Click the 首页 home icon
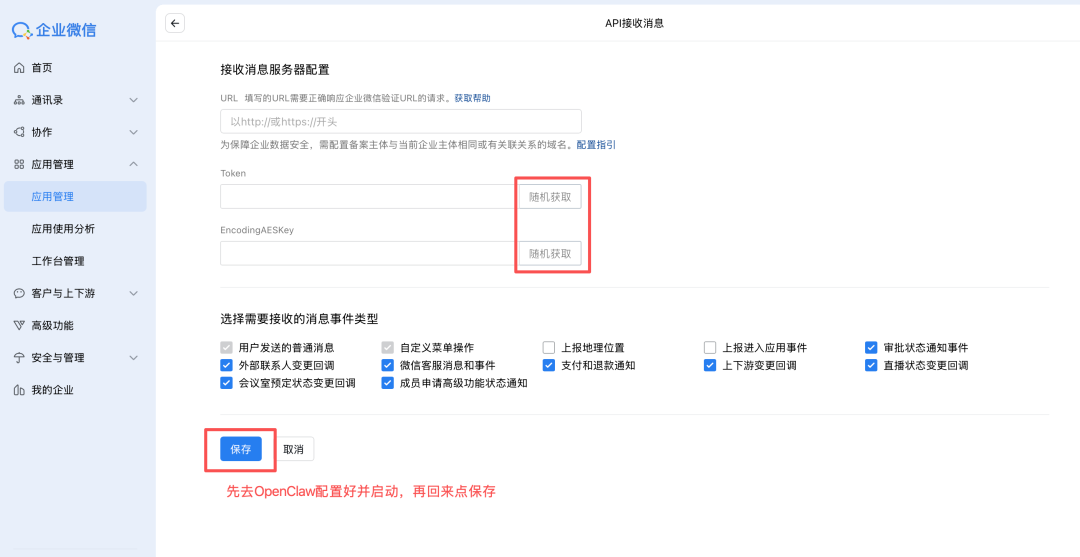 (19, 68)
